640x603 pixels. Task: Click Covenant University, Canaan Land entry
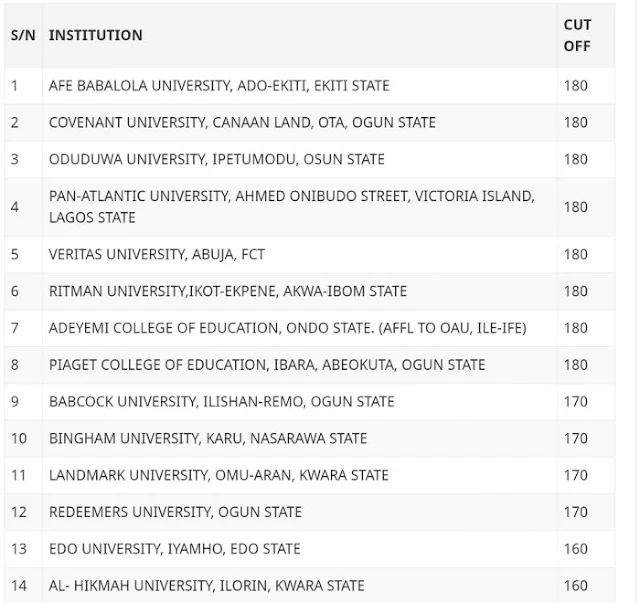[x=242, y=123]
